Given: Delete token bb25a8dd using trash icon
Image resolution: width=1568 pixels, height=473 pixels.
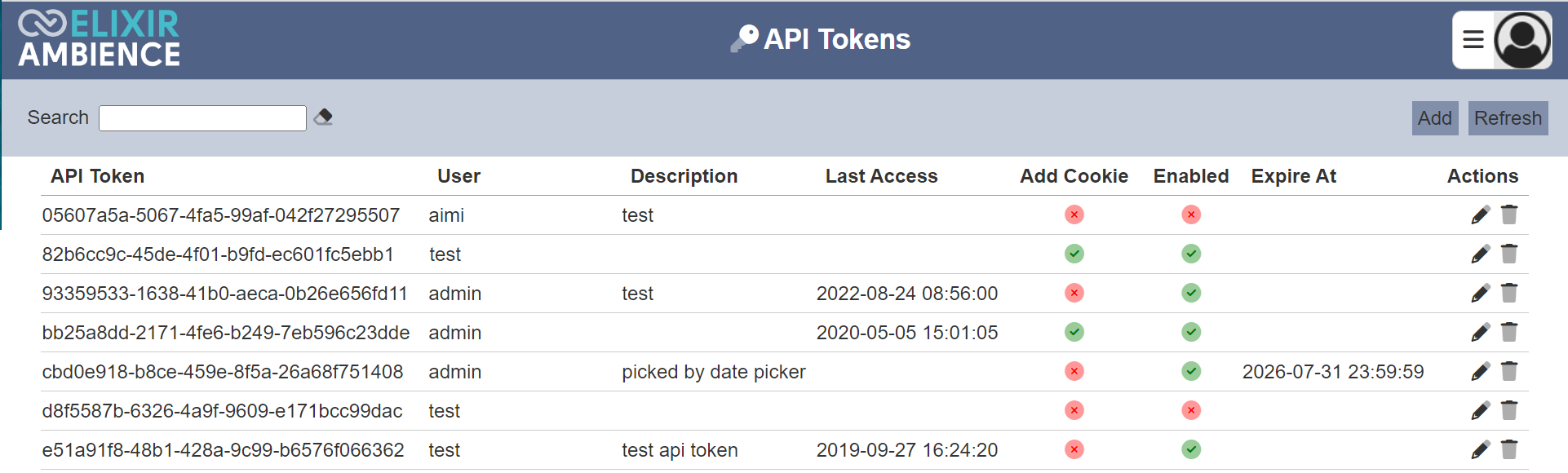Looking at the screenshot, I should pyautogui.click(x=1509, y=332).
